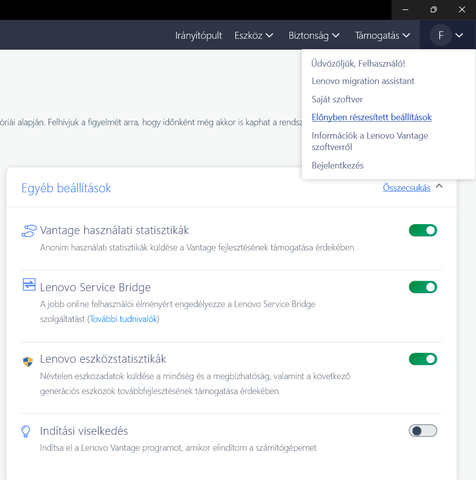Click the user avatar F icon

coord(441,35)
